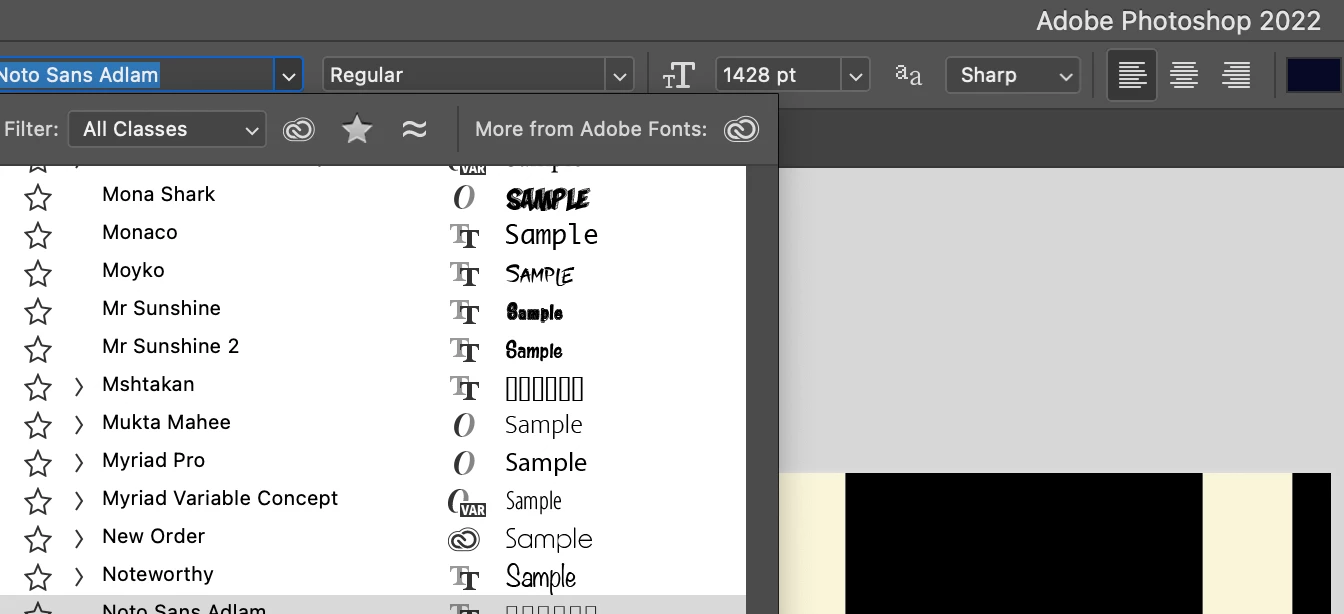Select the New Order font
1344x614 pixels.
[x=153, y=536]
